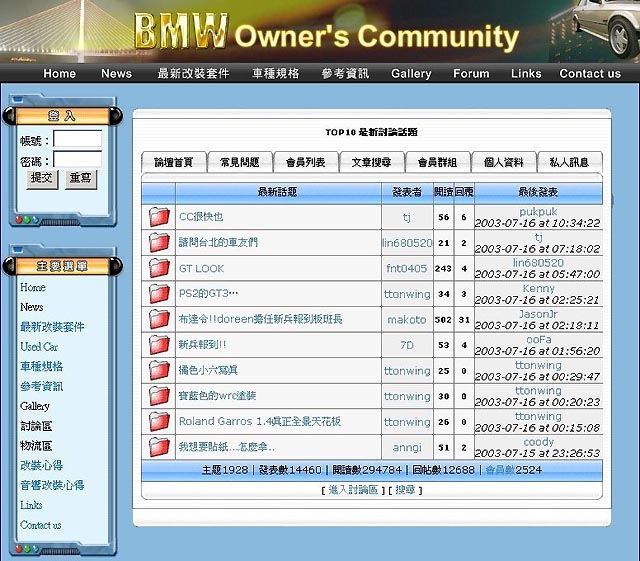Submit login with the 提交 button
This screenshot has height=561, width=640.
42,179
